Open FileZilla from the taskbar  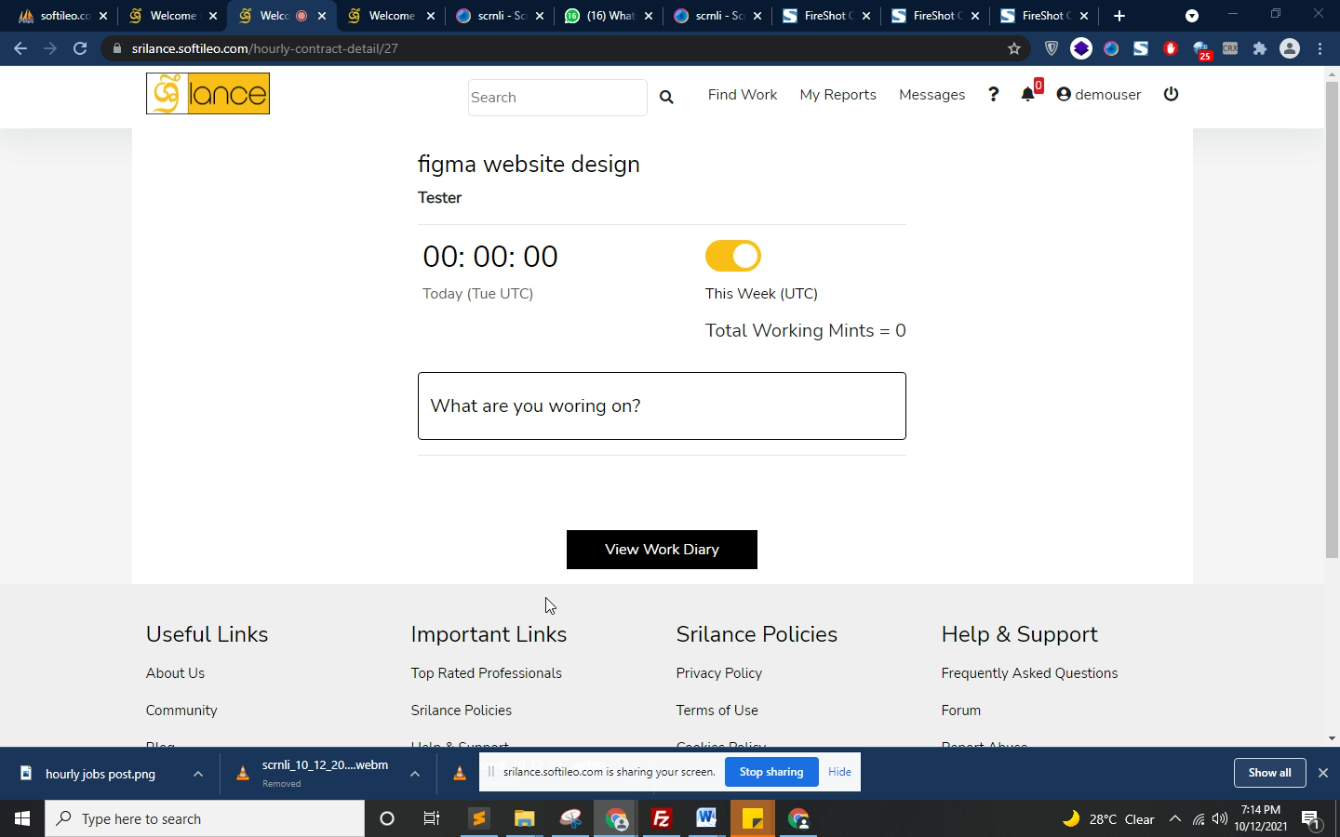coord(661,818)
